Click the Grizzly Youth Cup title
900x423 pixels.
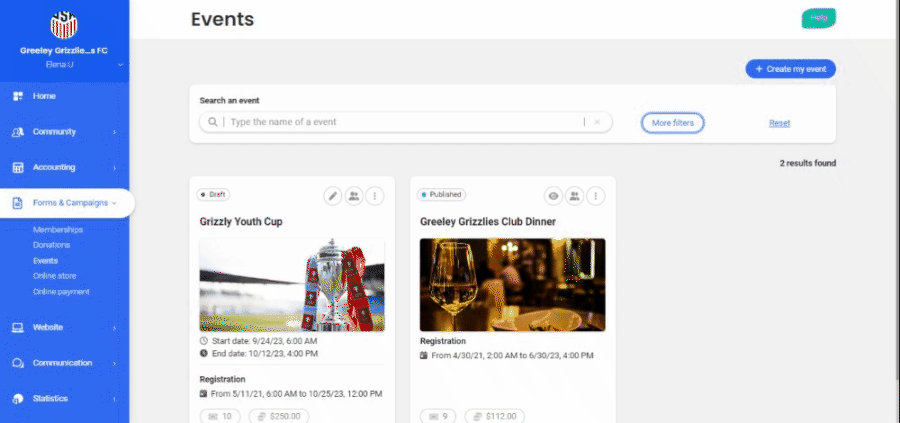pos(241,222)
